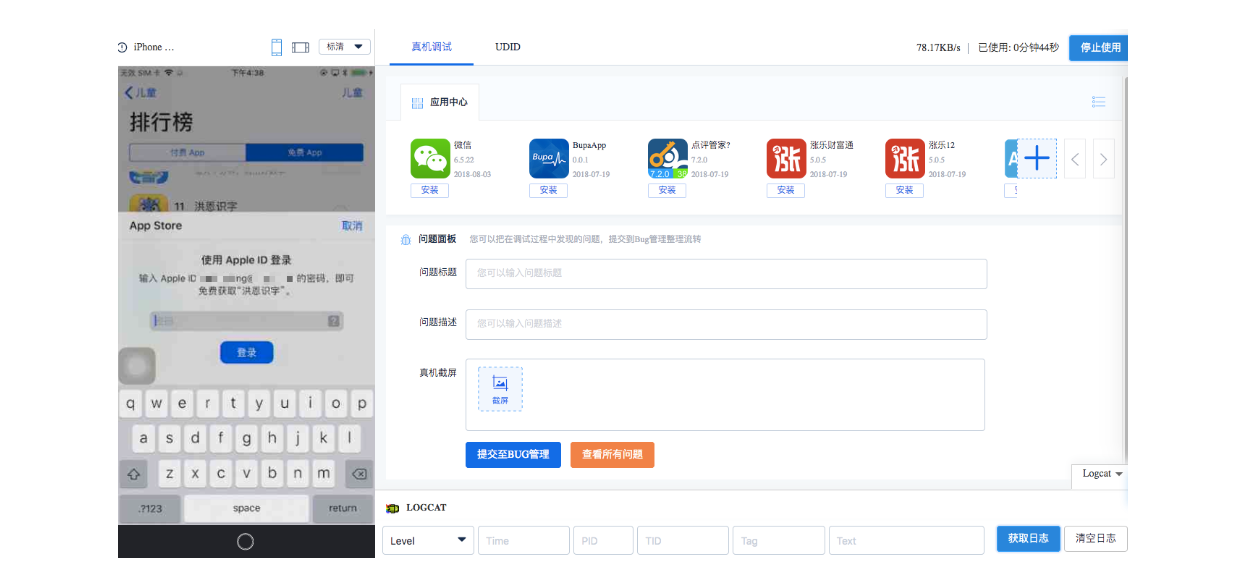Focus Apple ID password field on phone

[246, 321]
